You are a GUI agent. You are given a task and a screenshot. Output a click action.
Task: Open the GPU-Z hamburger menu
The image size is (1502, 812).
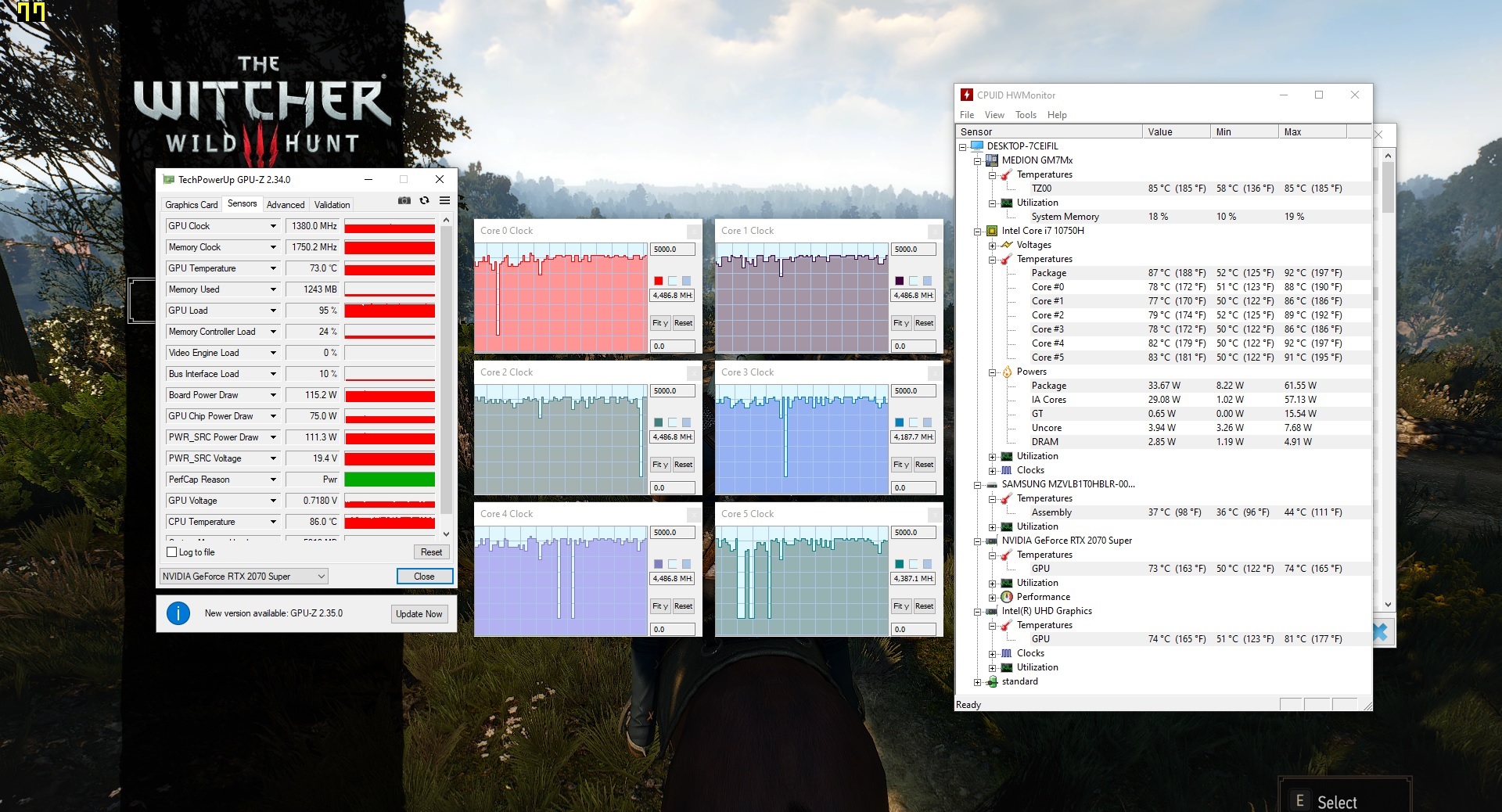[x=444, y=201]
